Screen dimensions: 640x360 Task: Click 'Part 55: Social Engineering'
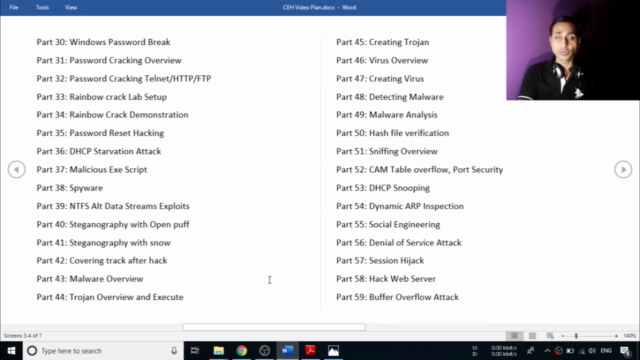388,224
